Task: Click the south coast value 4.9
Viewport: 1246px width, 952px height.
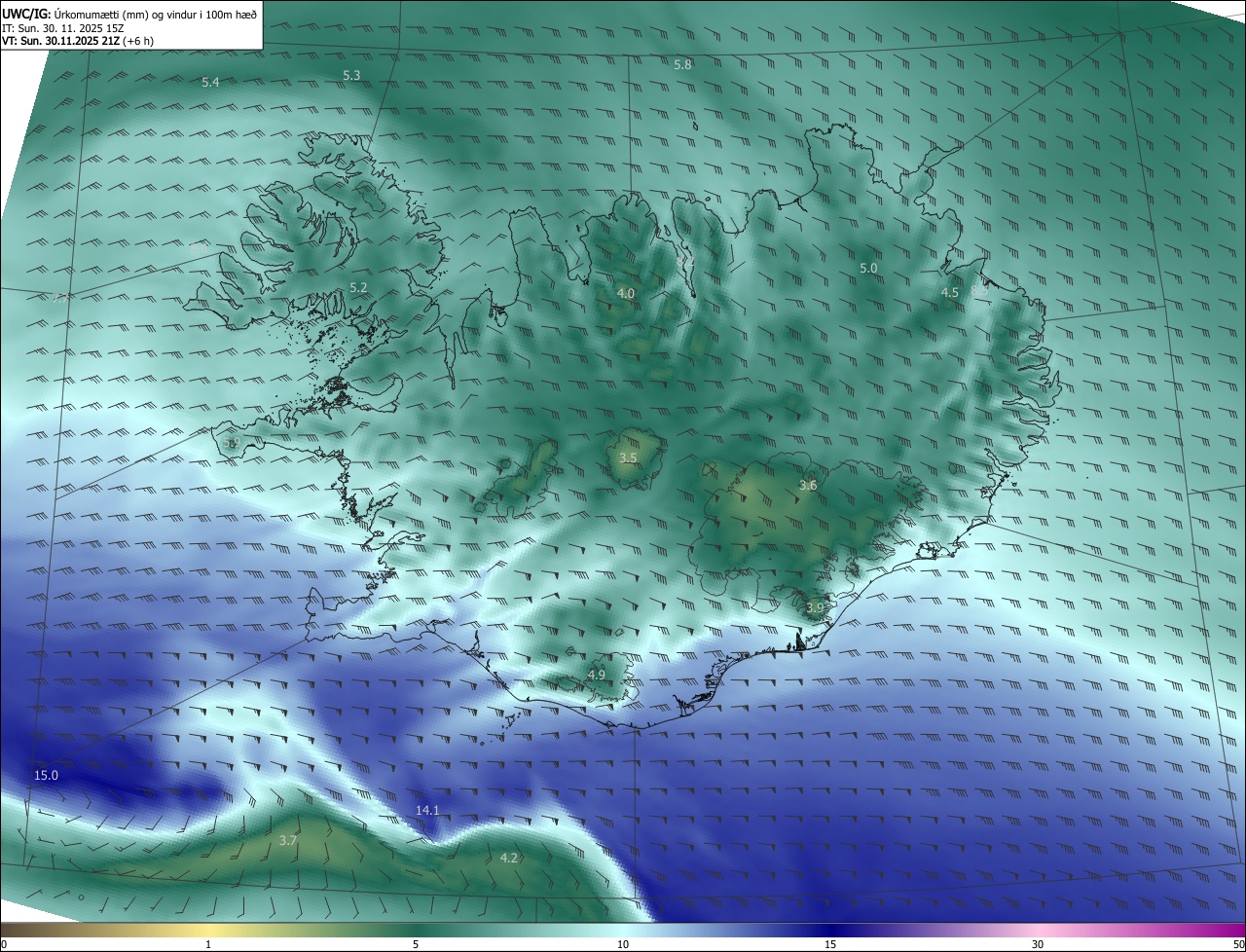Action: 597,675
